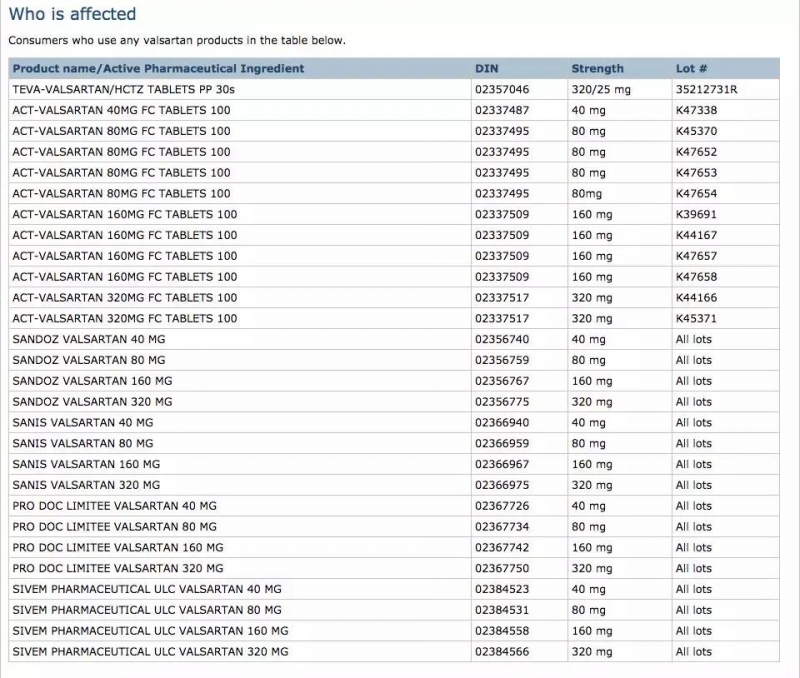The height and width of the screenshot is (678, 800).
Task: Click the DIN column header
Action: click(x=485, y=69)
